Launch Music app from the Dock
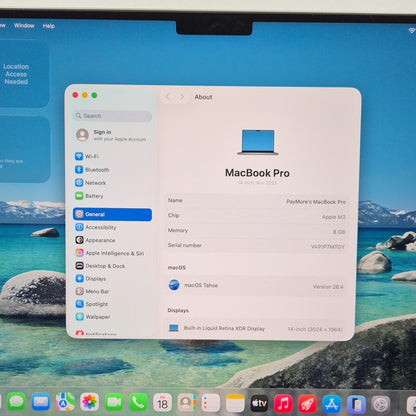This screenshot has width=416, height=416. (x=283, y=403)
